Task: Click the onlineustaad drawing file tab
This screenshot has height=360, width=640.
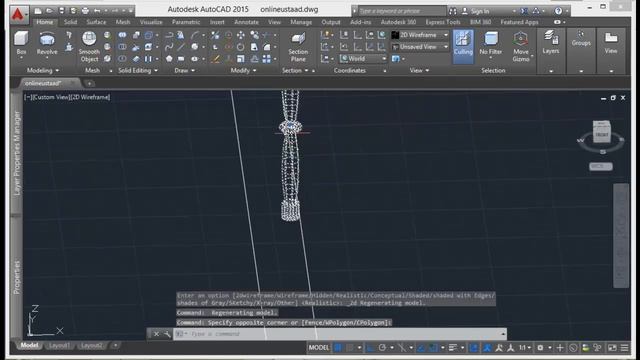Action: (x=43, y=83)
